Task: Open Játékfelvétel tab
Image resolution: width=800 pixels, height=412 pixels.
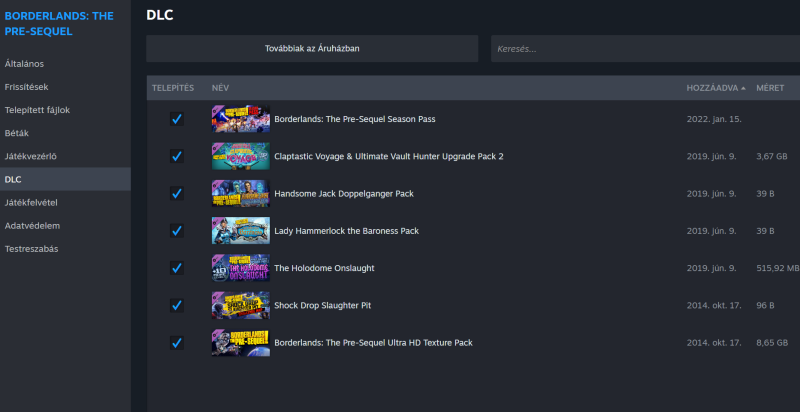Action: (65, 202)
